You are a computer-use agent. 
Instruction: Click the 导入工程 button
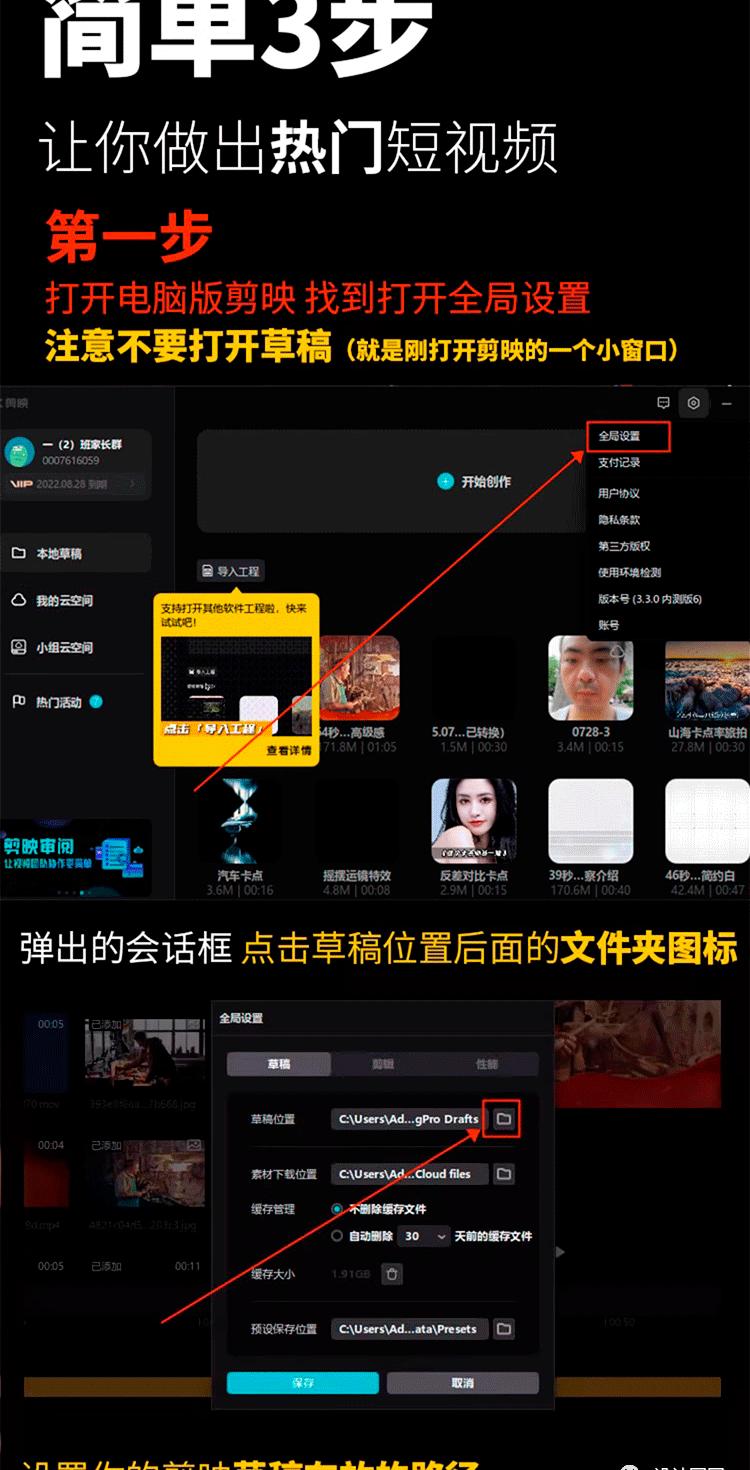click(231, 571)
